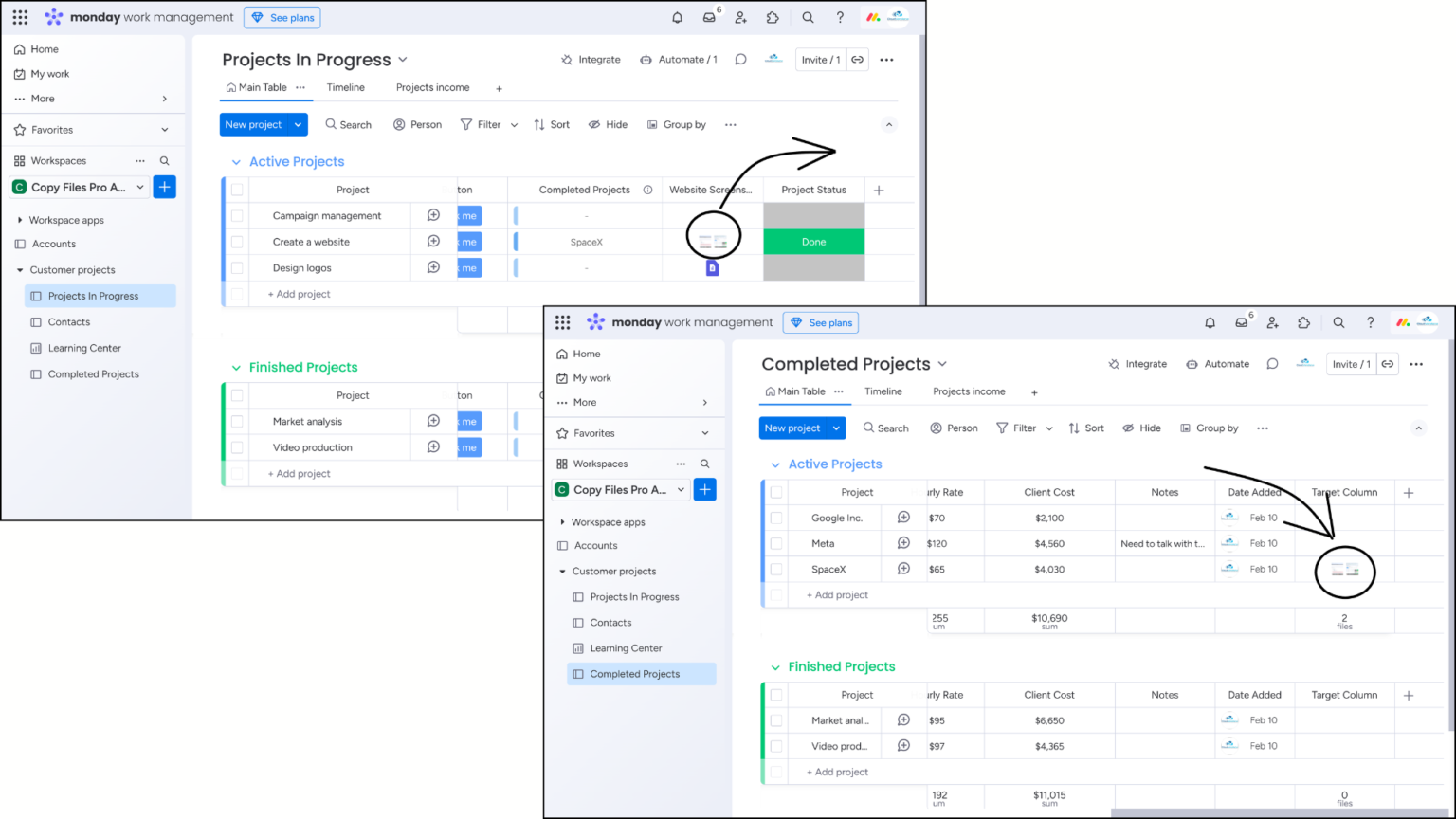
Task: Check the Meta row checkbox
Action: point(776,543)
